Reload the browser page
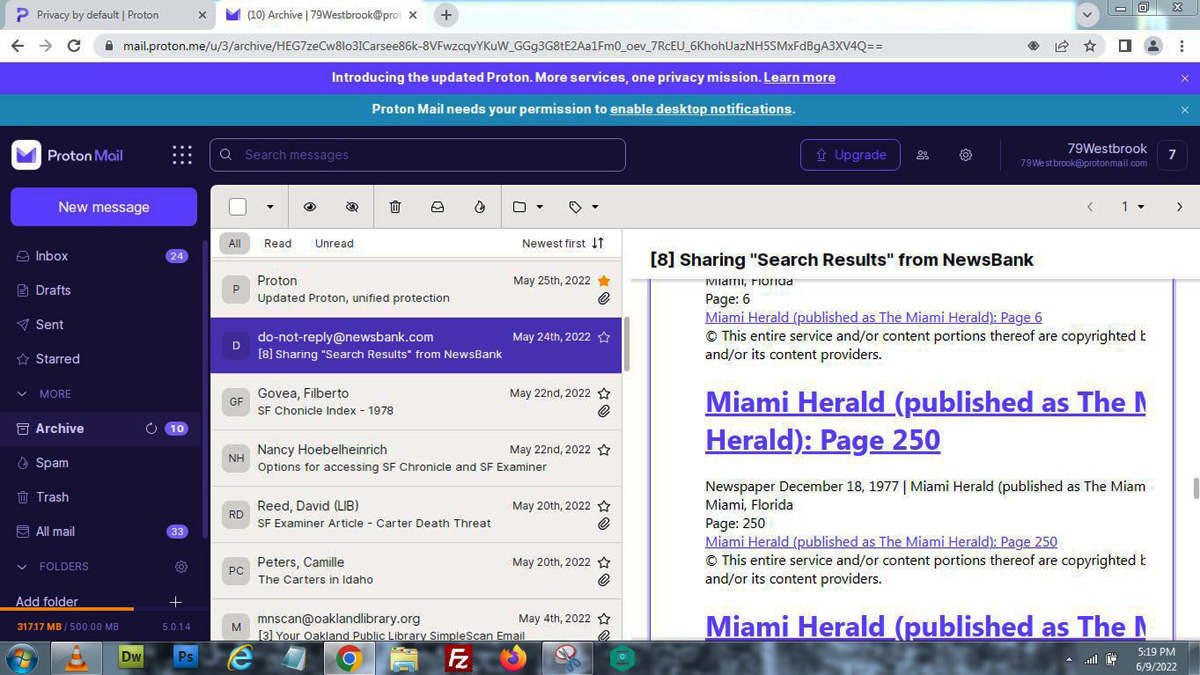Viewport: 1200px width, 675px height. [74, 46]
